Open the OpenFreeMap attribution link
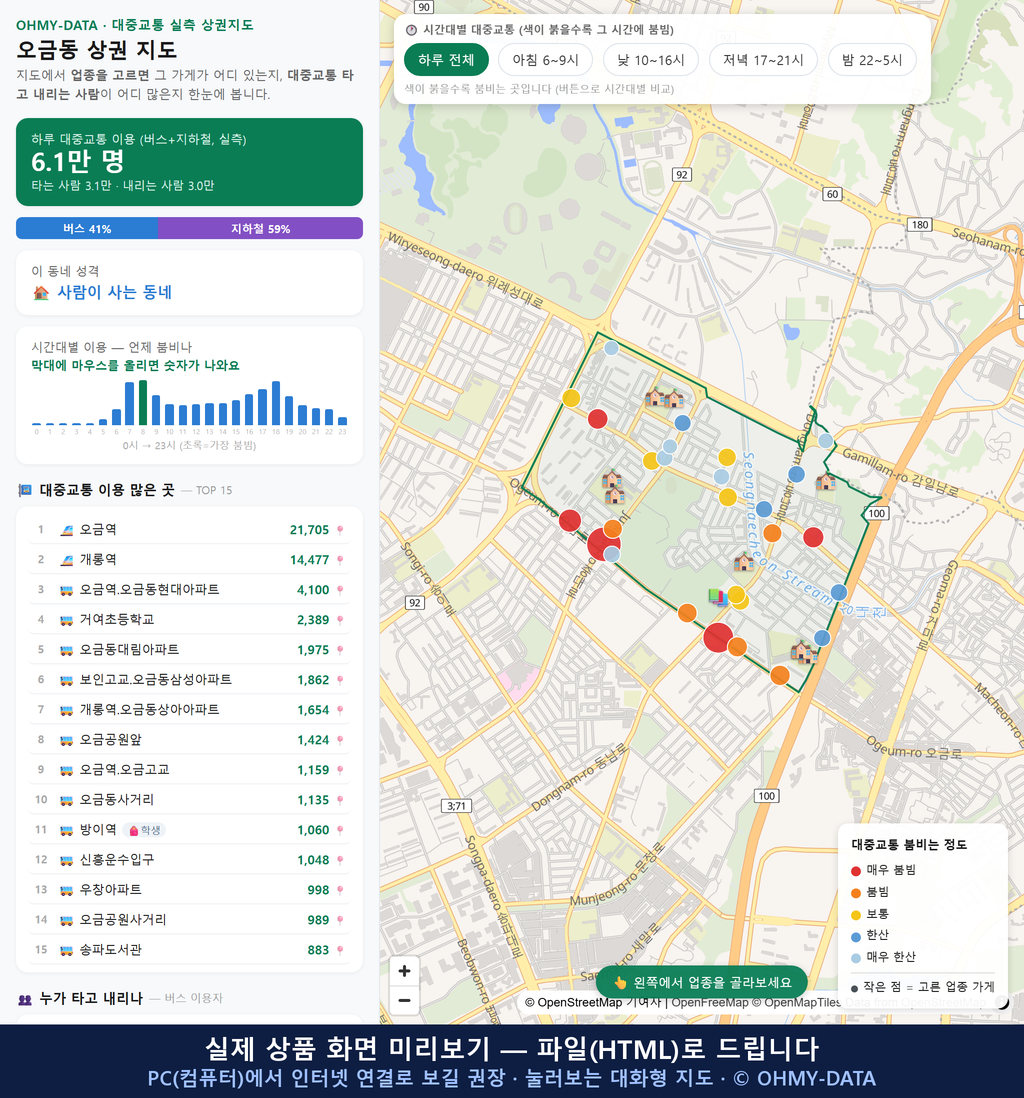 pyautogui.click(x=710, y=1003)
